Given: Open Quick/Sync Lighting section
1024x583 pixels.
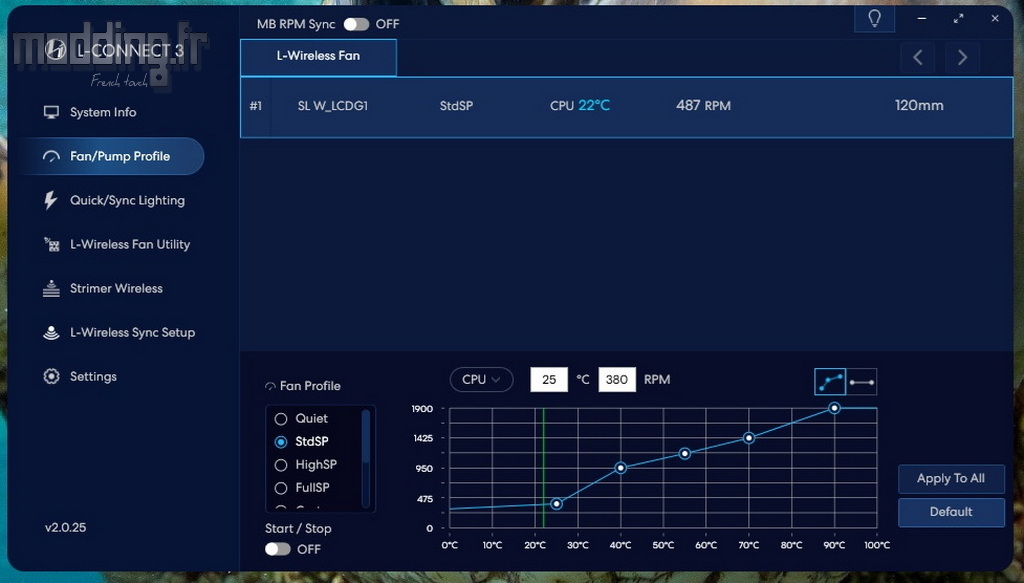Looking at the screenshot, I should point(127,200).
